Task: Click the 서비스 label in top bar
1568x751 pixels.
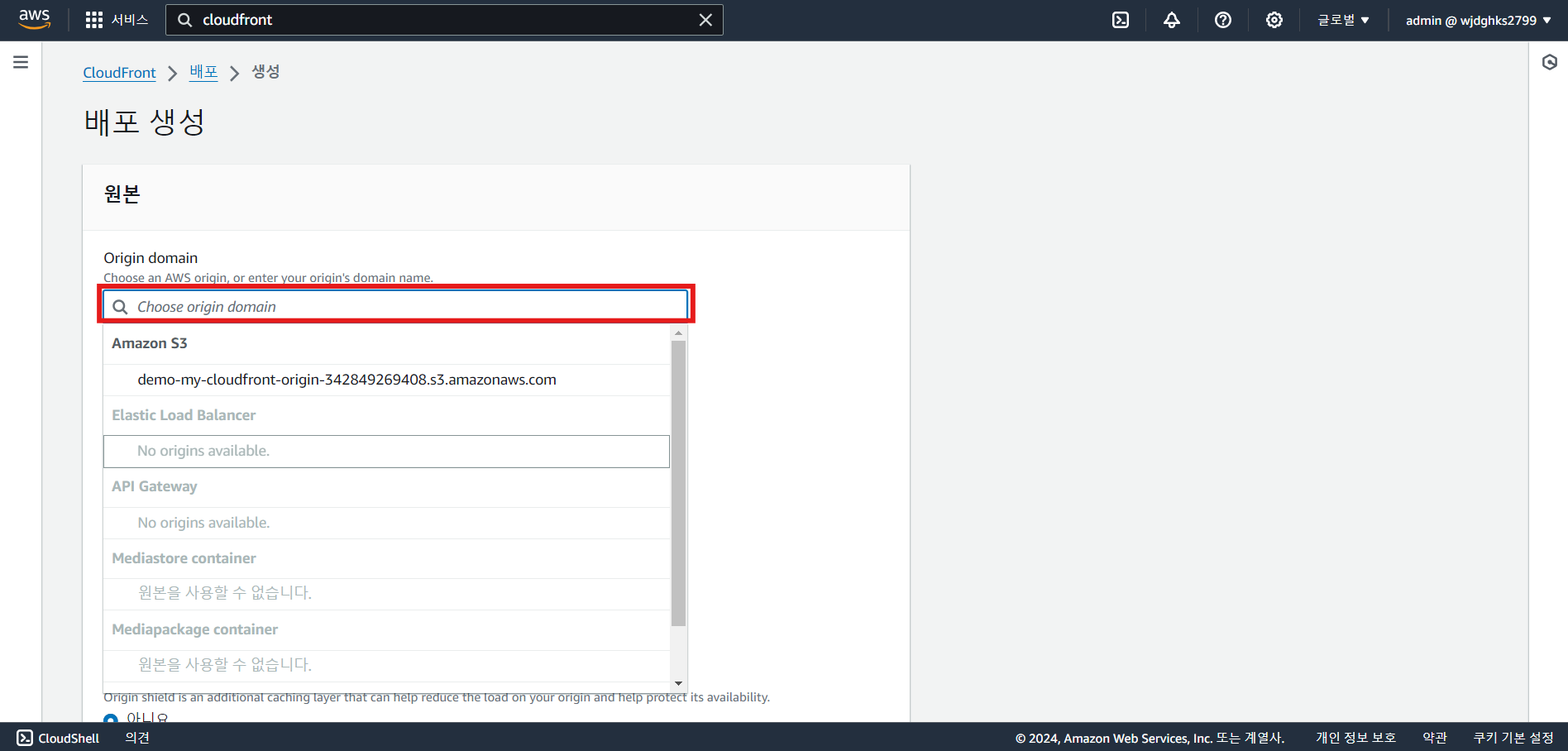Action: coord(130,20)
